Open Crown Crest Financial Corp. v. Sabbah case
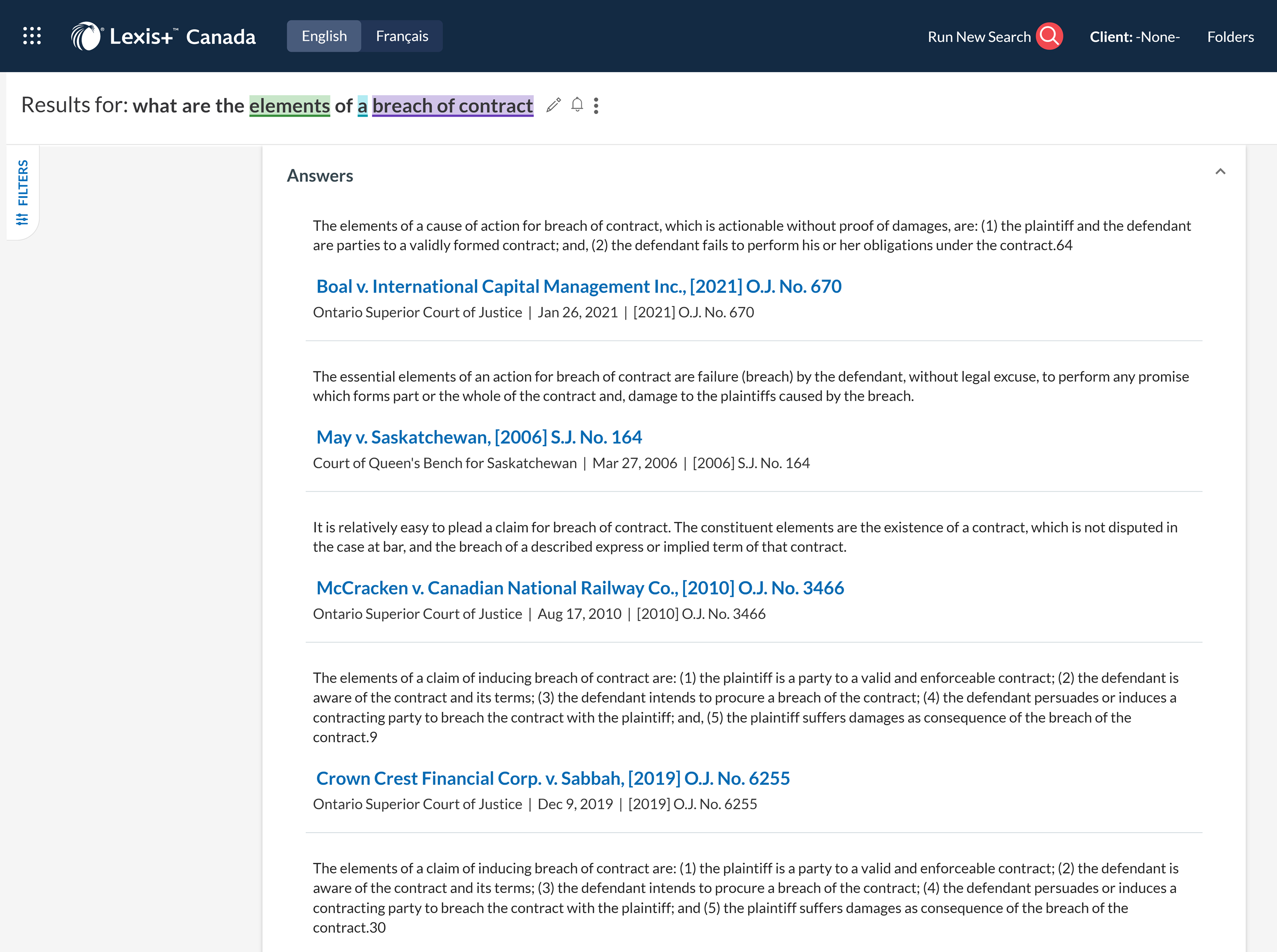Viewport: 1277px width, 952px height. click(552, 778)
